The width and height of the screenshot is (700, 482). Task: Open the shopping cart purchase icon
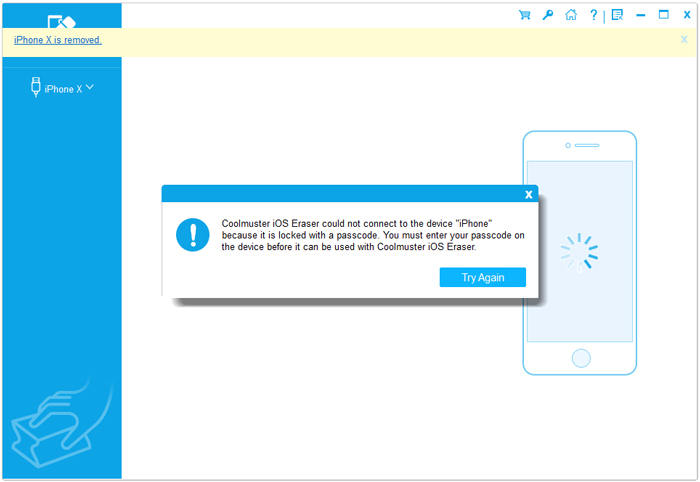[x=524, y=15]
